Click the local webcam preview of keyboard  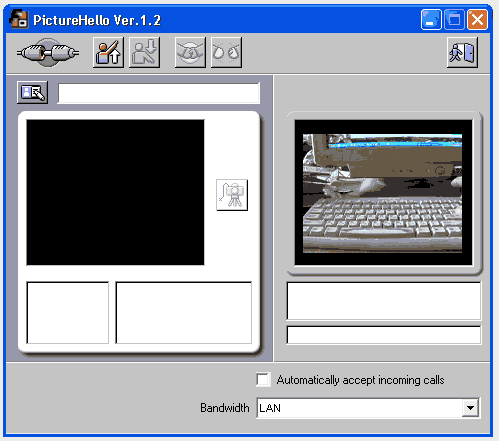[x=383, y=193]
